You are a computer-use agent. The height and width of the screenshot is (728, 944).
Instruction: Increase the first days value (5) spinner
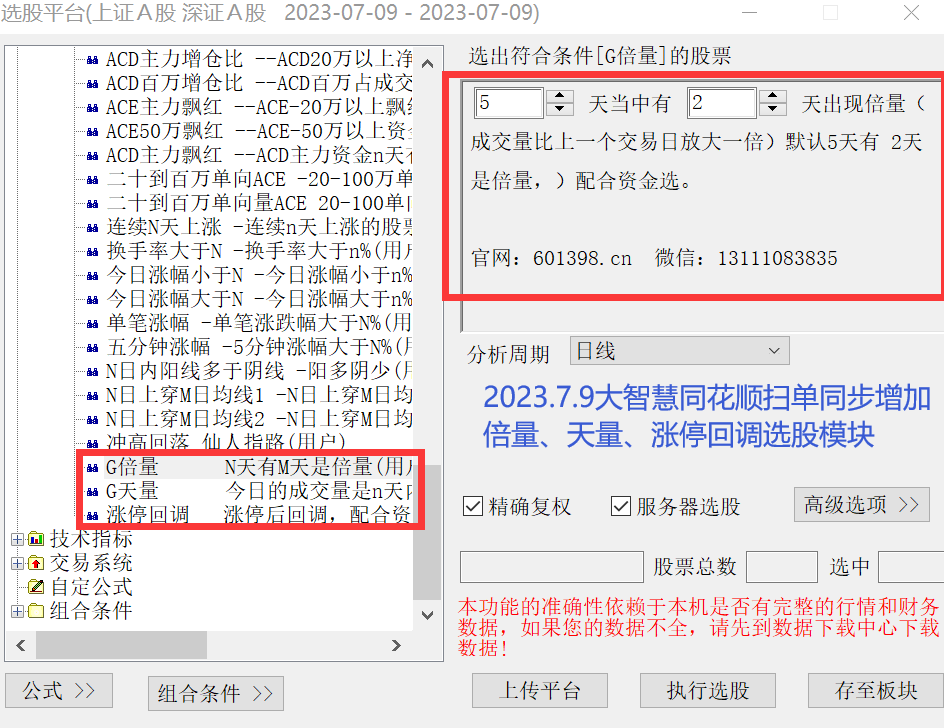click(559, 96)
